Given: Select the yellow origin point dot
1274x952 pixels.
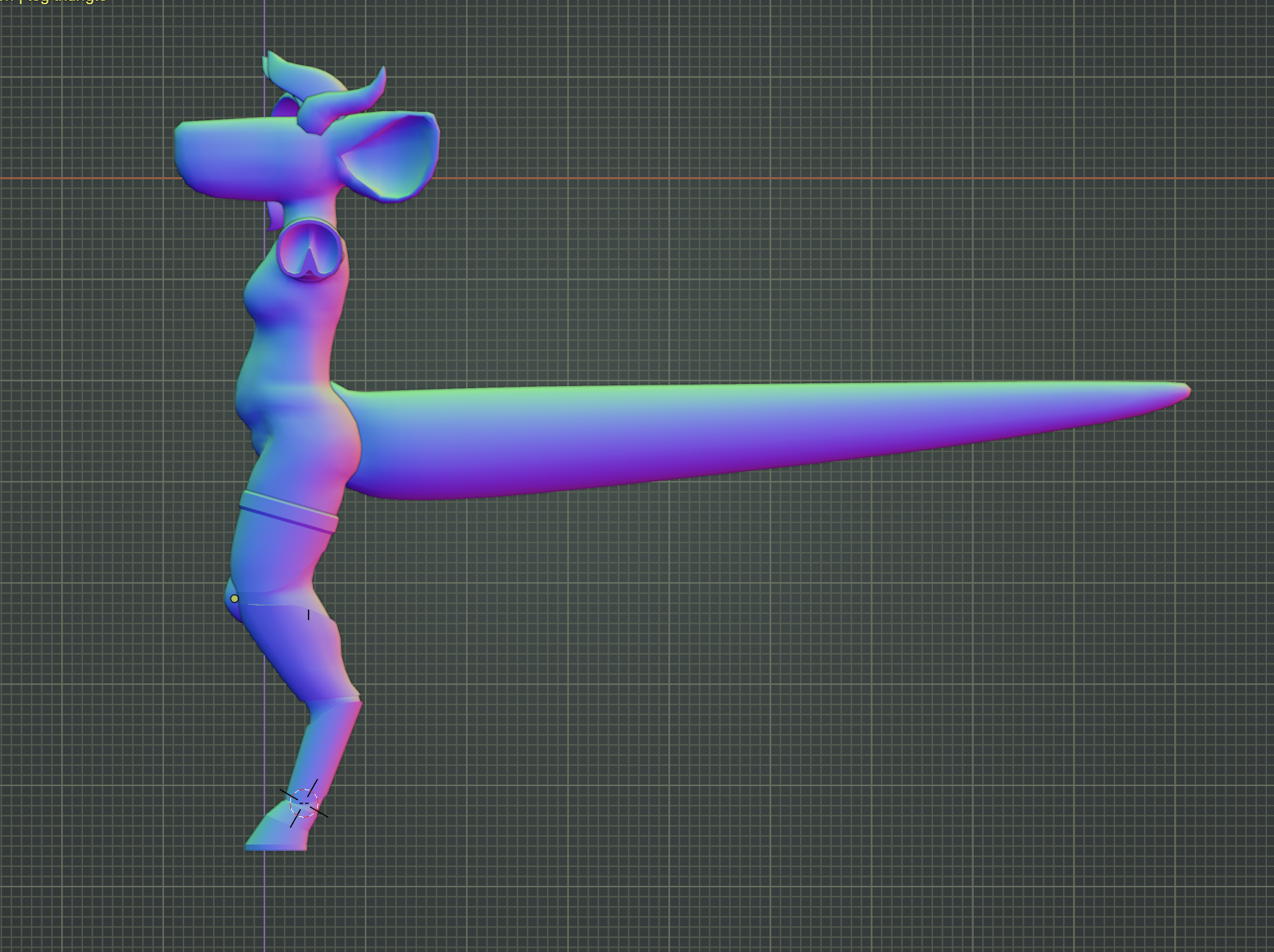Looking at the screenshot, I should (234, 598).
